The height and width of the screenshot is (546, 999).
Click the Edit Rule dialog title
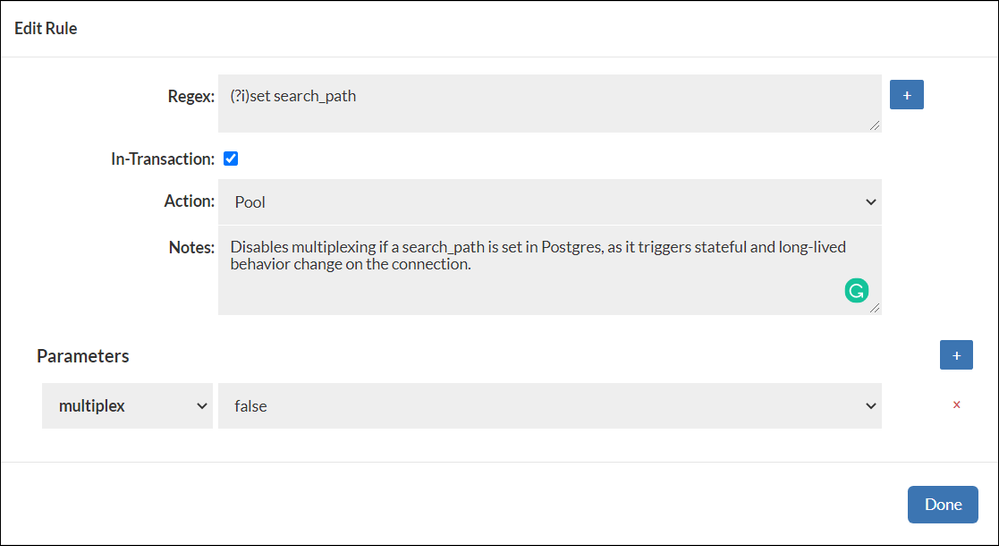[46, 28]
